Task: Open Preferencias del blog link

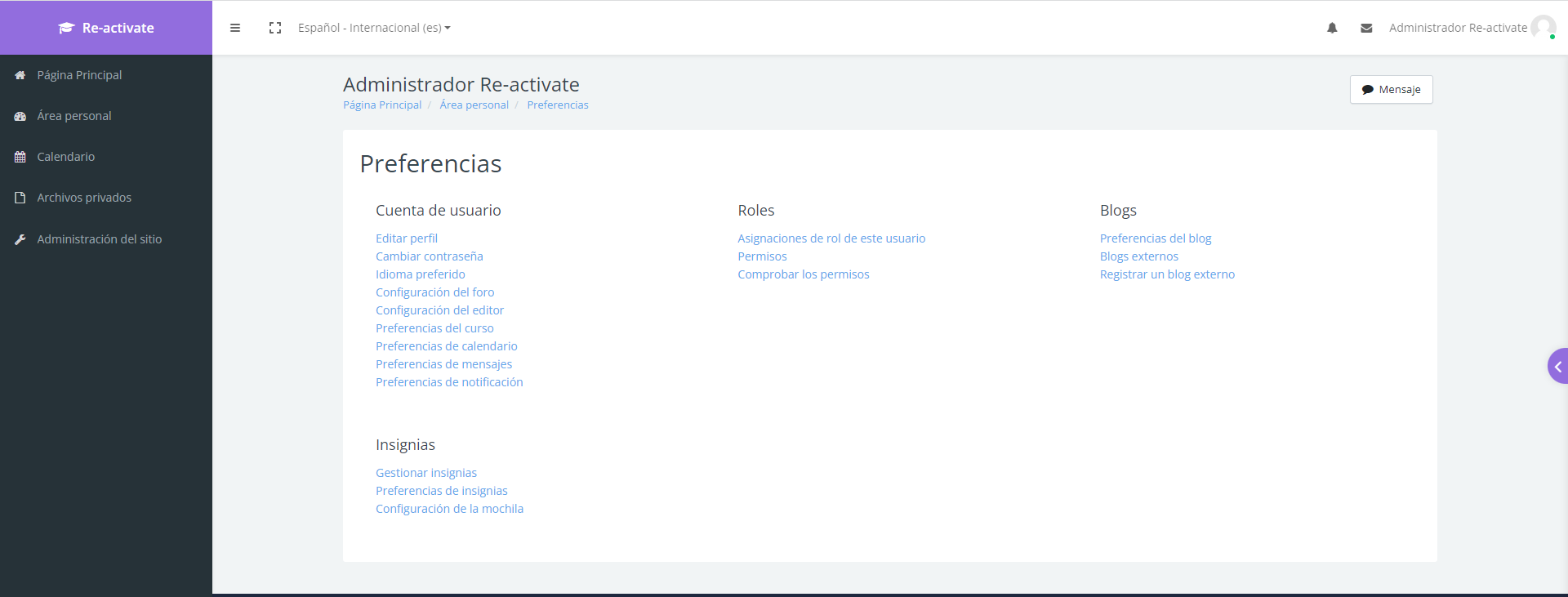Action: pyautogui.click(x=1156, y=238)
